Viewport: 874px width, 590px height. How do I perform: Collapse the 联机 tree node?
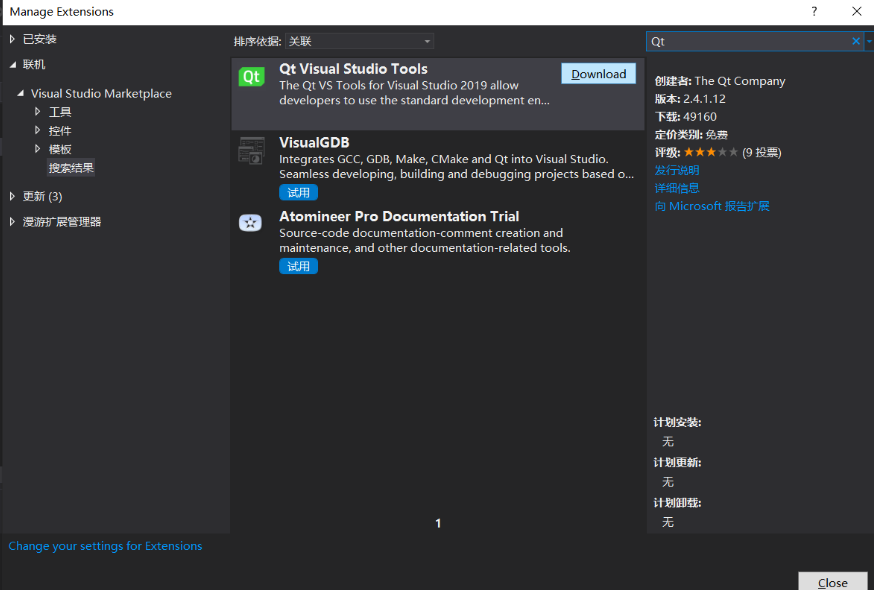(x=12, y=65)
